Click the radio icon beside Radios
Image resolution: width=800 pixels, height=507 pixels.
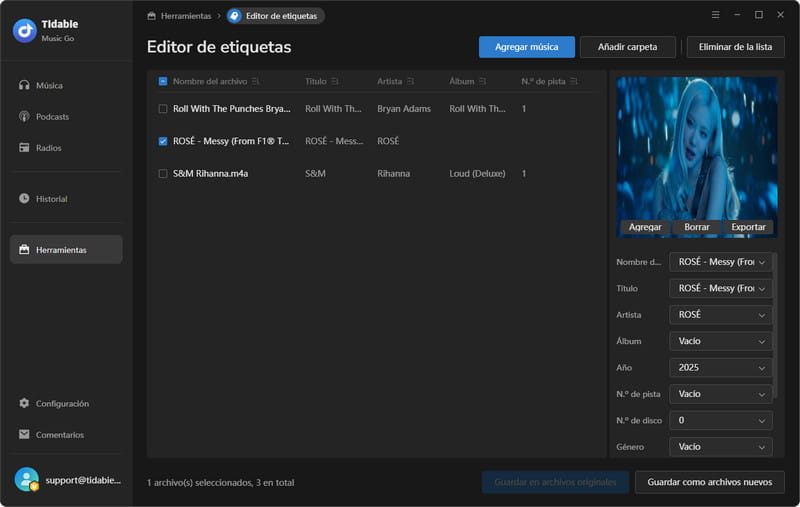24,147
